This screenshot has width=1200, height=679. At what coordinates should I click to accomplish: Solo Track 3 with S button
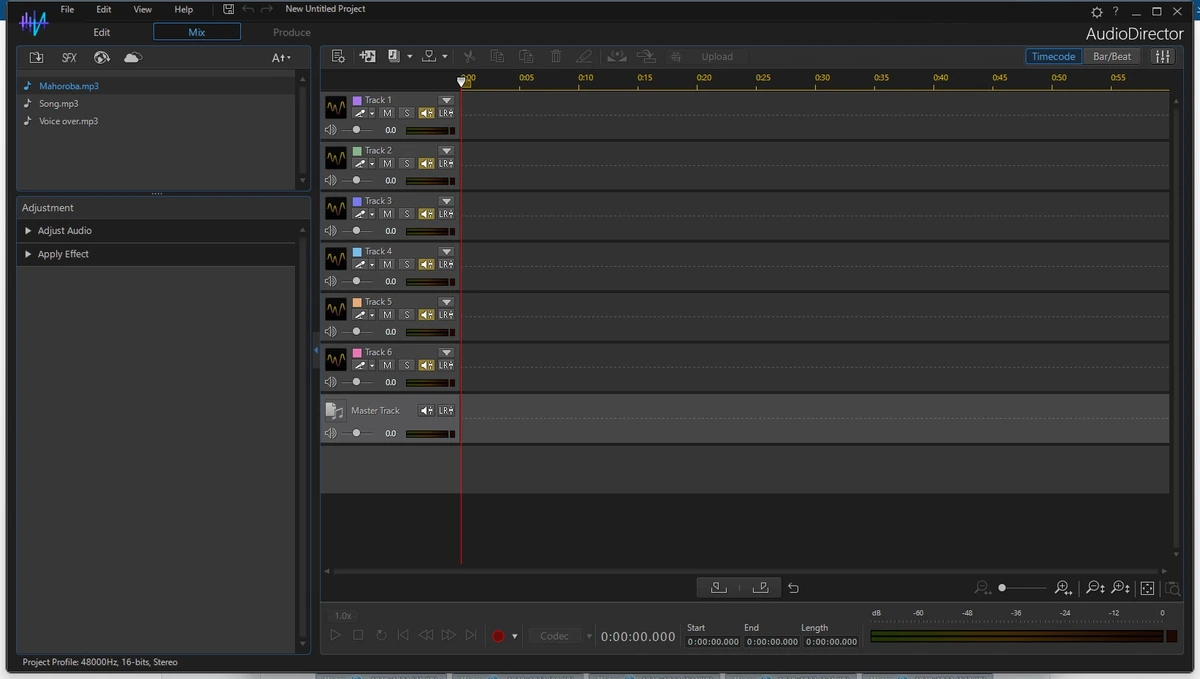coord(406,214)
